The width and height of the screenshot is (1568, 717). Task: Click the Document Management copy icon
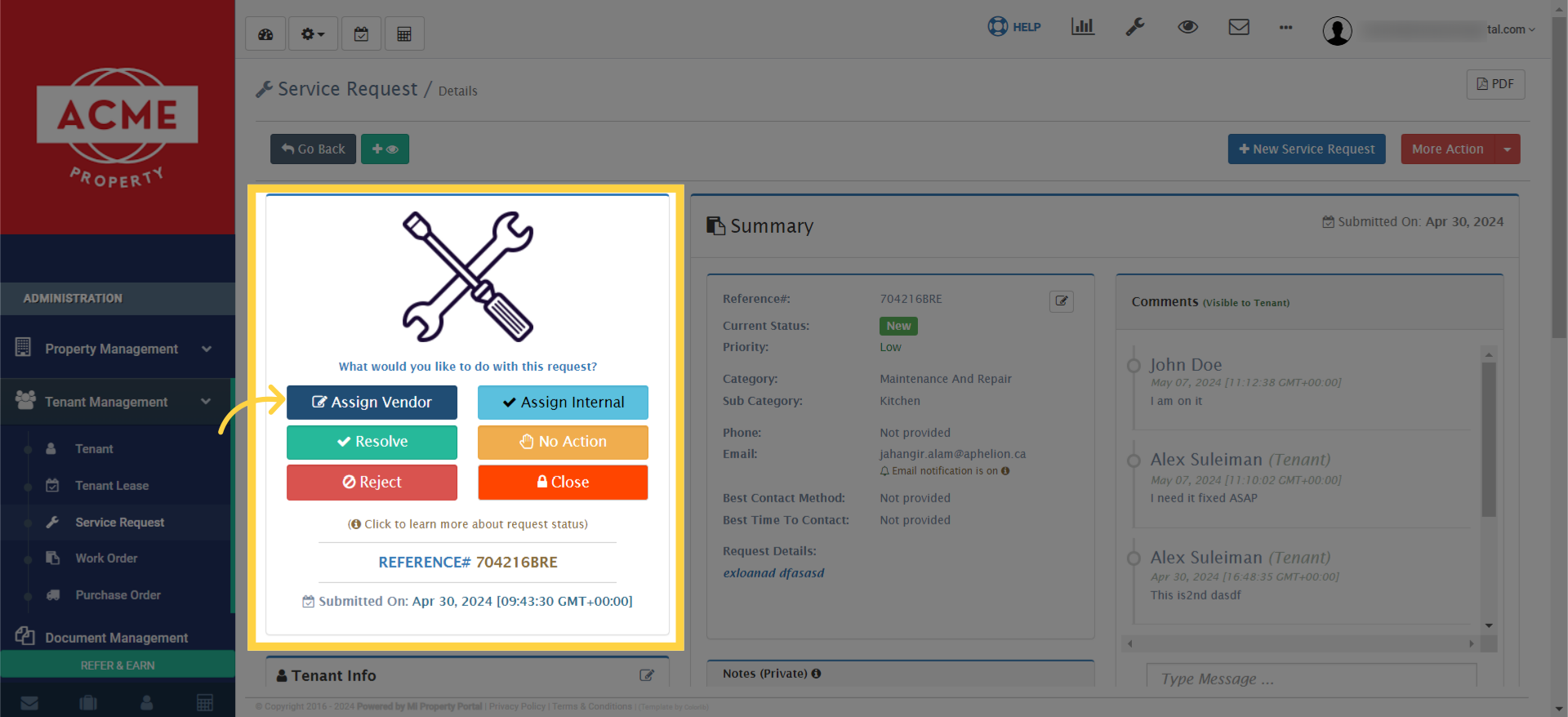24,636
